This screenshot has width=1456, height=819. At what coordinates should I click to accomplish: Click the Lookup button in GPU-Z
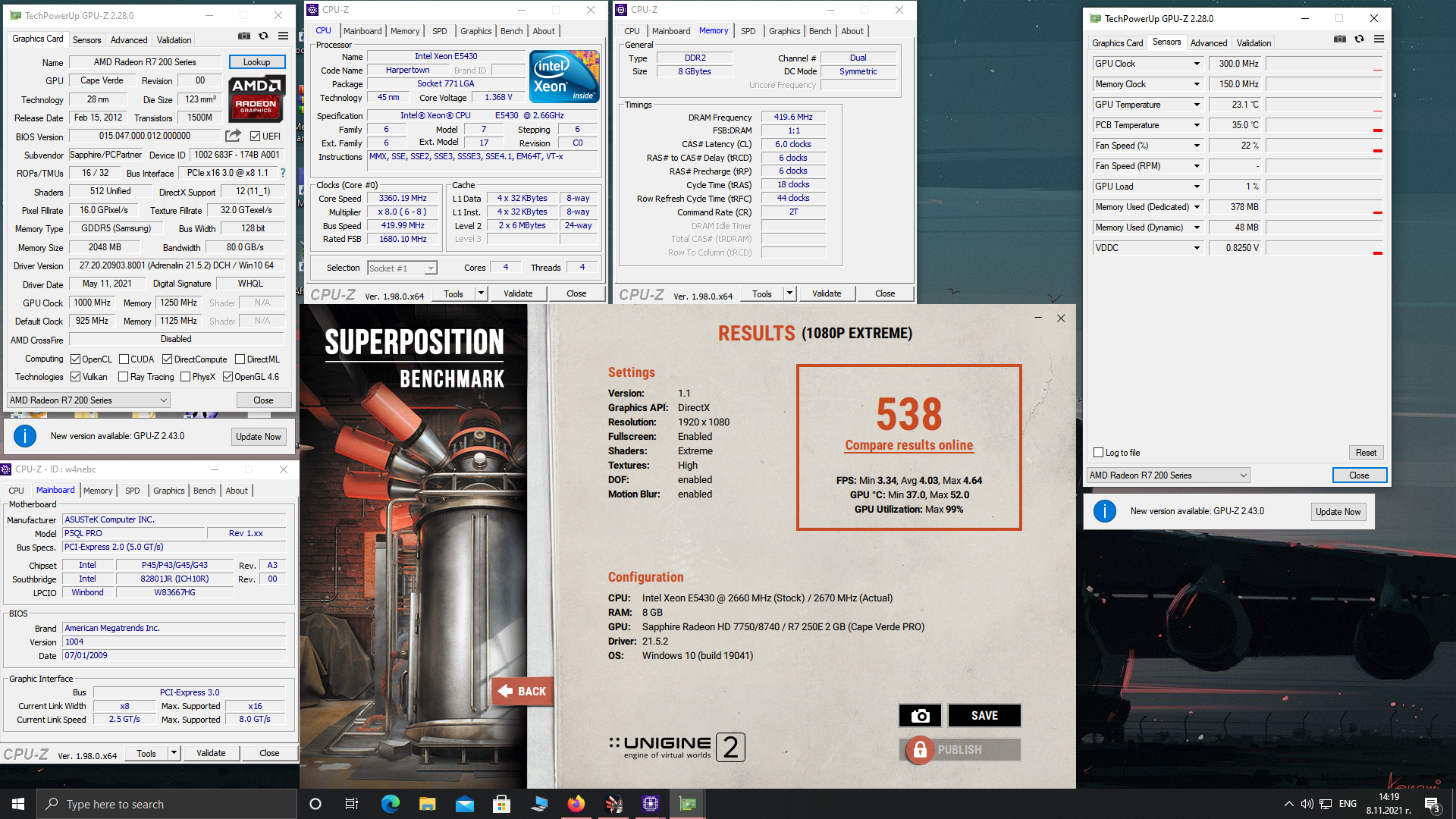256,62
